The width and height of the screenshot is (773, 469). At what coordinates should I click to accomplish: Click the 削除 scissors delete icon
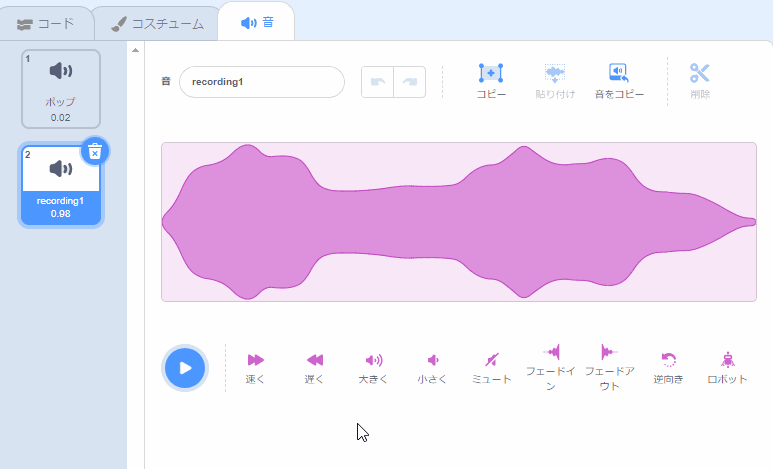click(x=700, y=73)
